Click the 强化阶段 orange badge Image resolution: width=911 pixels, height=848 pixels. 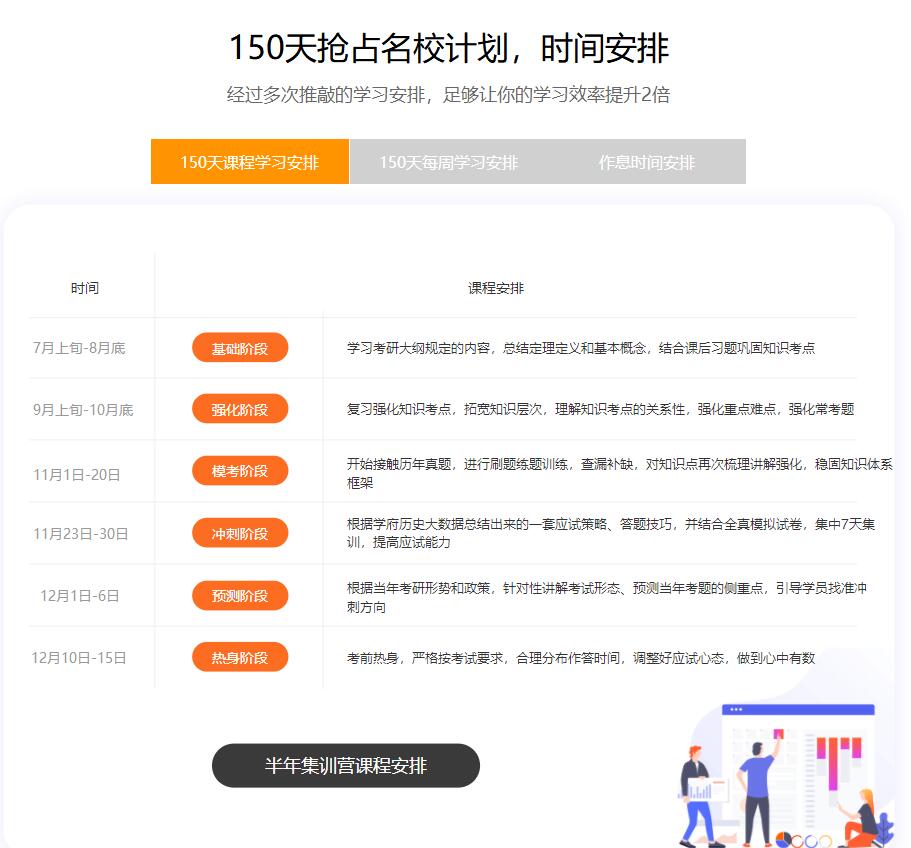240,409
